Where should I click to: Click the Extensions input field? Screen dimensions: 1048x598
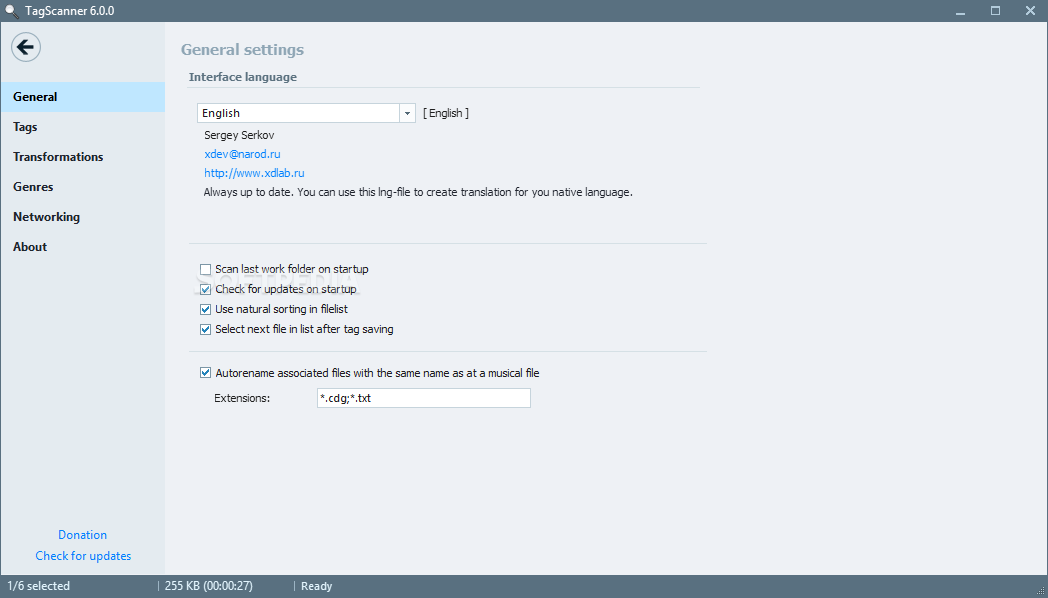pos(424,398)
